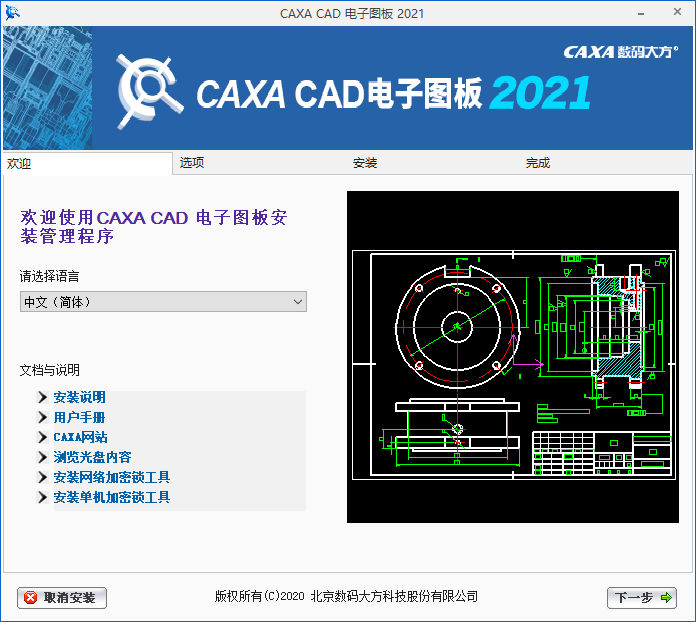Launch the 安装单机加密锁工具 link

111,498
